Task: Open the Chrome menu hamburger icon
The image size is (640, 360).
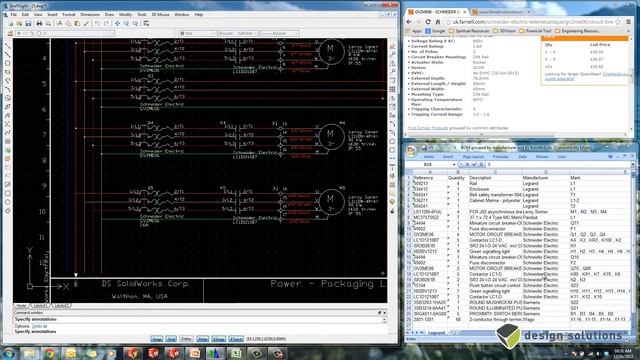Action: coord(629,22)
